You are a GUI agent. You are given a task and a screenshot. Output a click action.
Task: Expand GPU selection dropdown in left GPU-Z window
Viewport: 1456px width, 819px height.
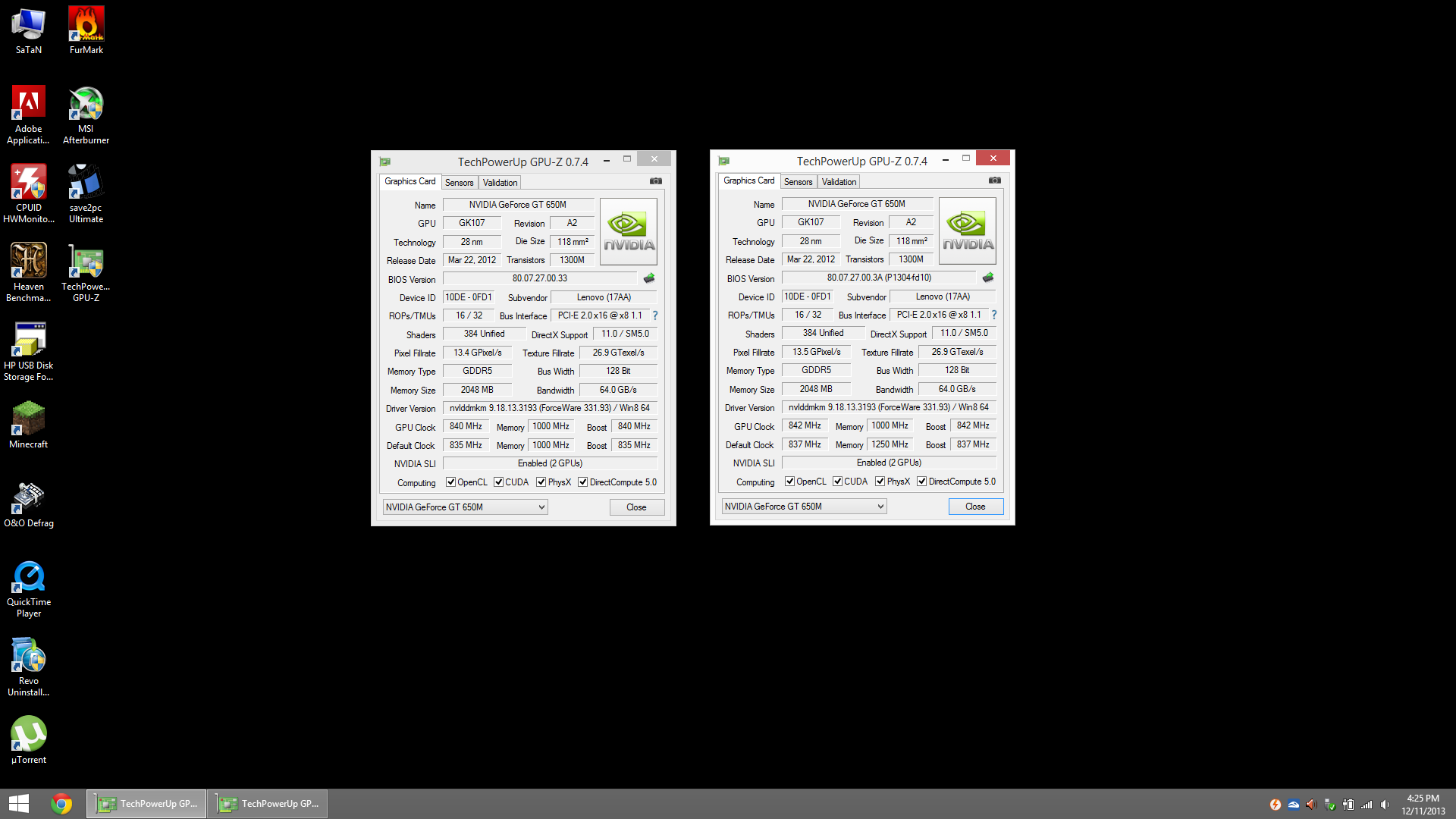point(466,507)
